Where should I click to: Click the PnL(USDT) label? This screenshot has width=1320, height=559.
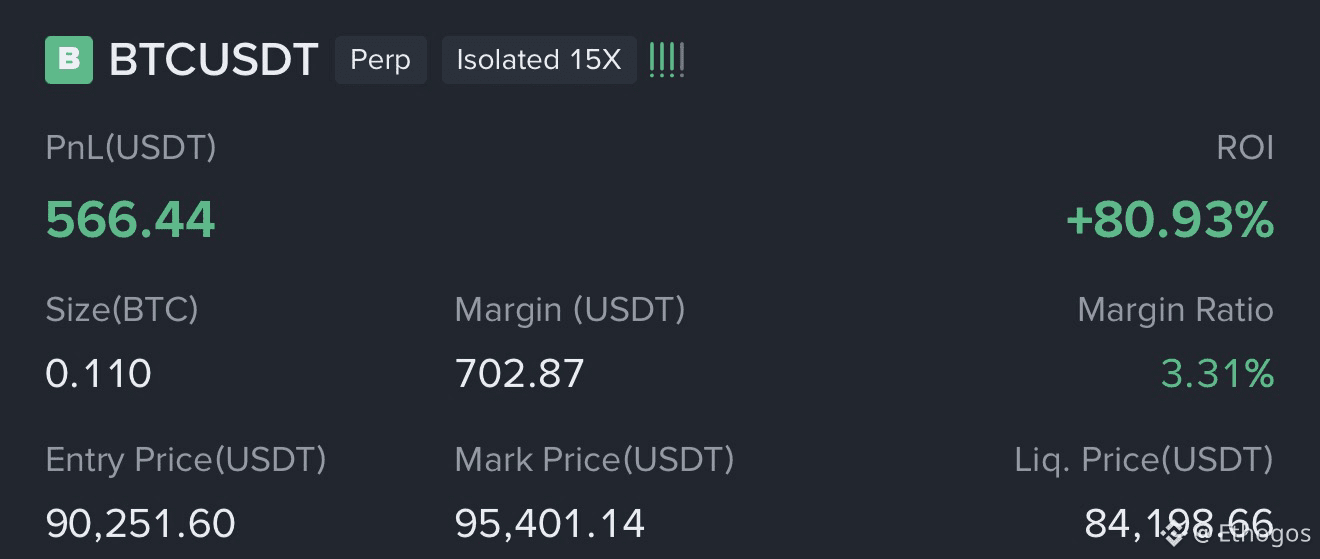pos(131,148)
